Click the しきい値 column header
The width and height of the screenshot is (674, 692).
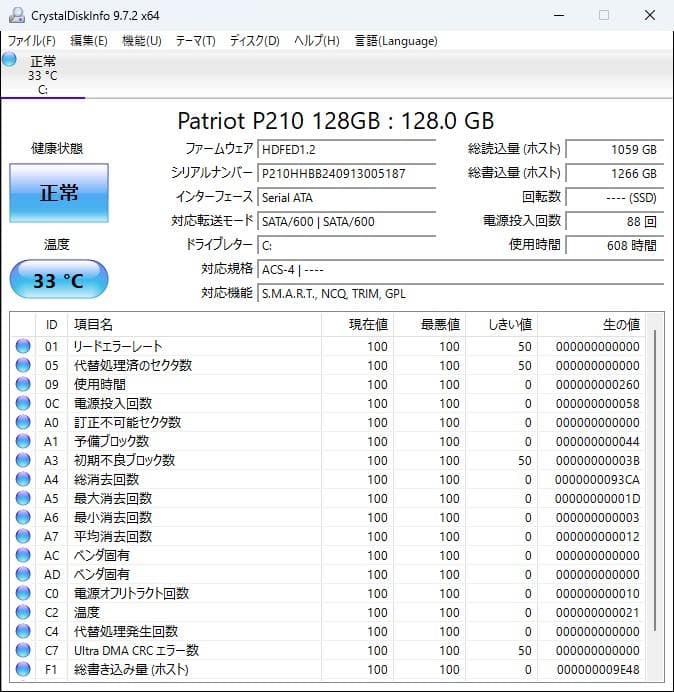pyautogui.click(x=501, y=325)
